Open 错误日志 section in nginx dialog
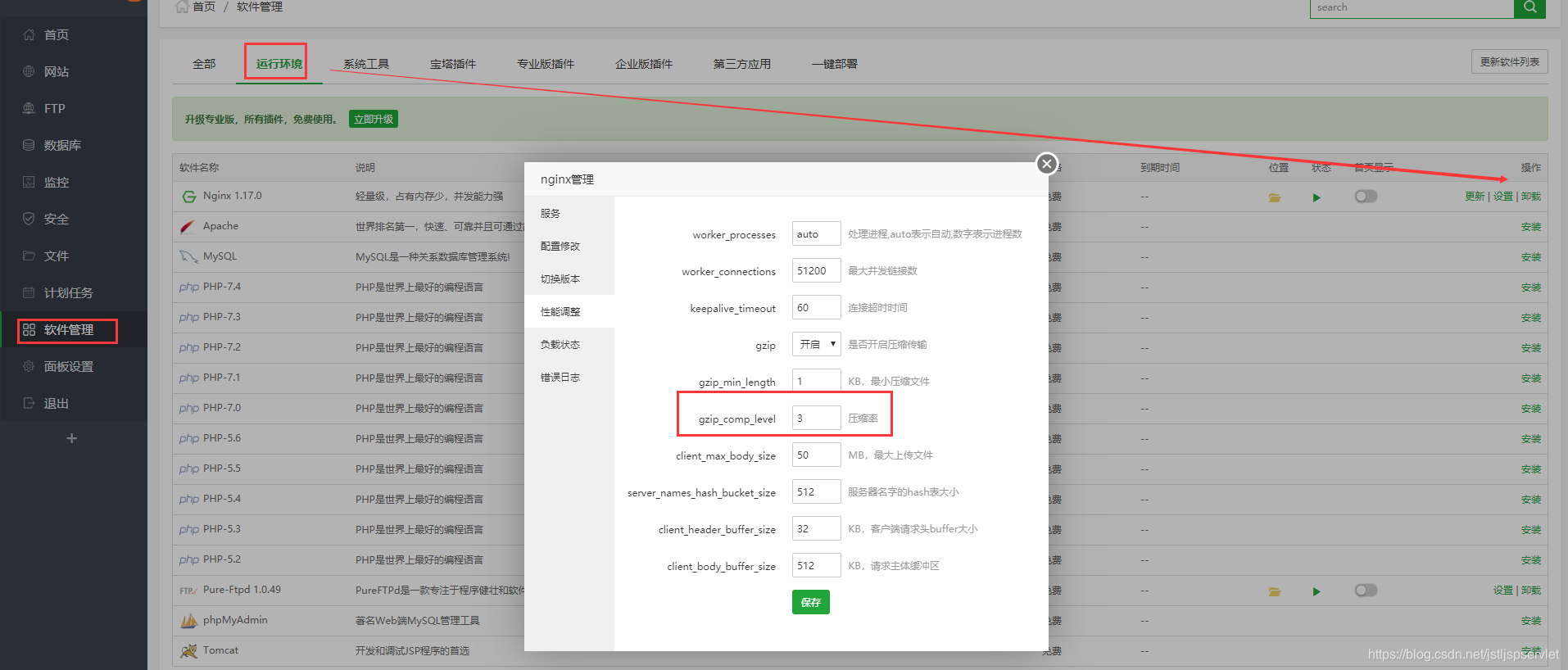The image size is (1568, 670). pos(569,377)
